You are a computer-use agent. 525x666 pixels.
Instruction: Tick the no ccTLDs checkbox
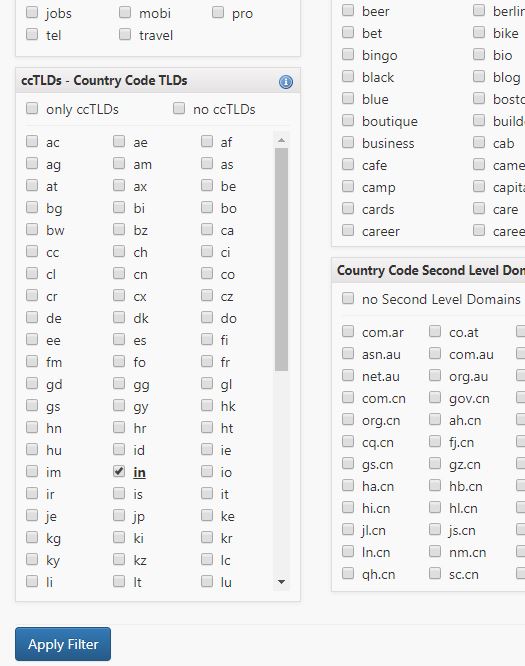[x=179, y=108]
